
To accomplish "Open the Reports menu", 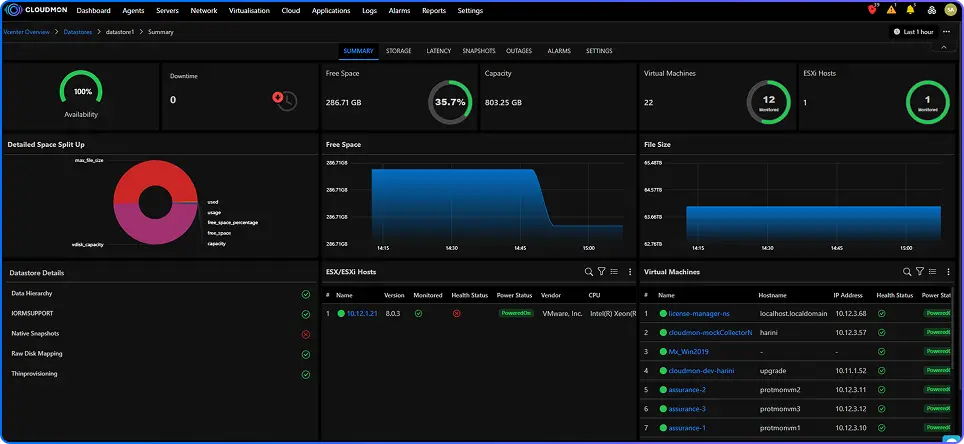I will [434, 10].
